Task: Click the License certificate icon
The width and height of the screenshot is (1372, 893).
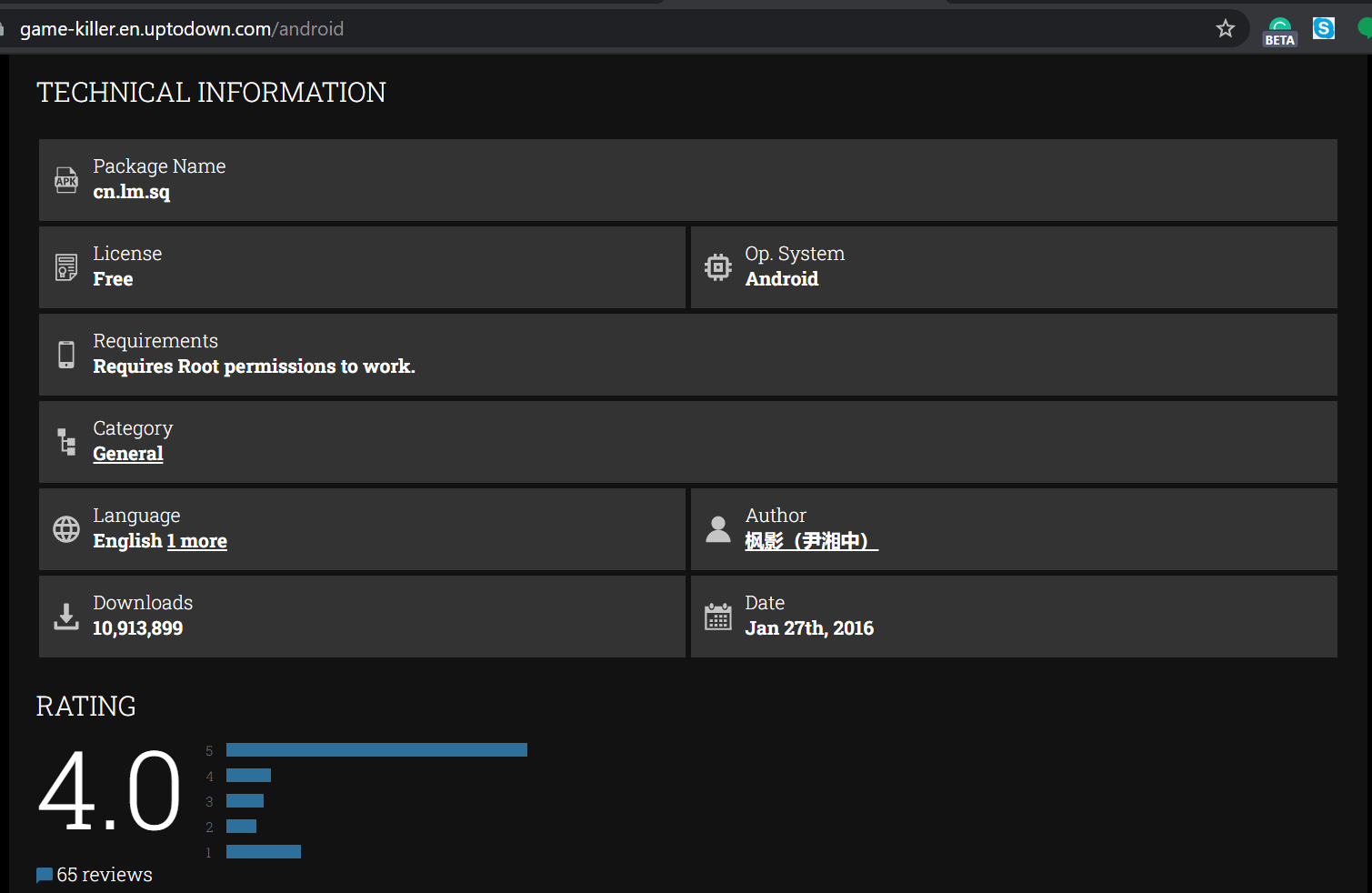Action: (66, 267)
